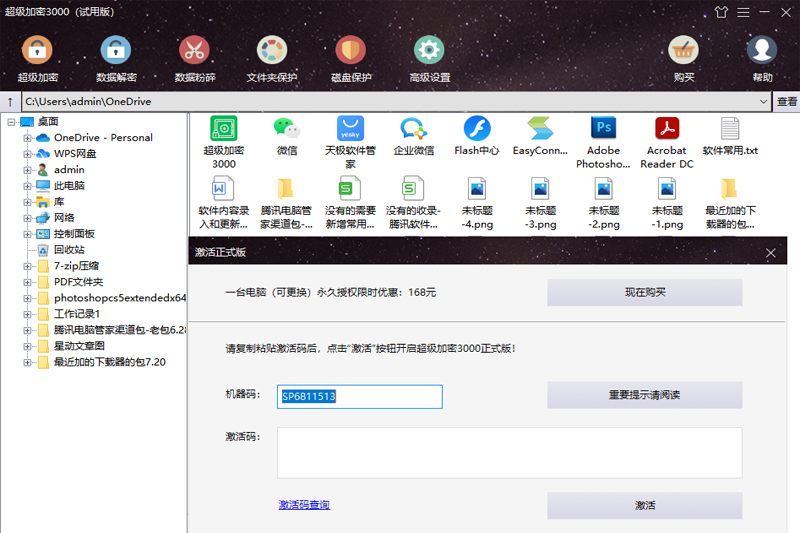Open the 数据解密 tool
This screenshot has height=533, width=800.
click(x=116, y=50)
